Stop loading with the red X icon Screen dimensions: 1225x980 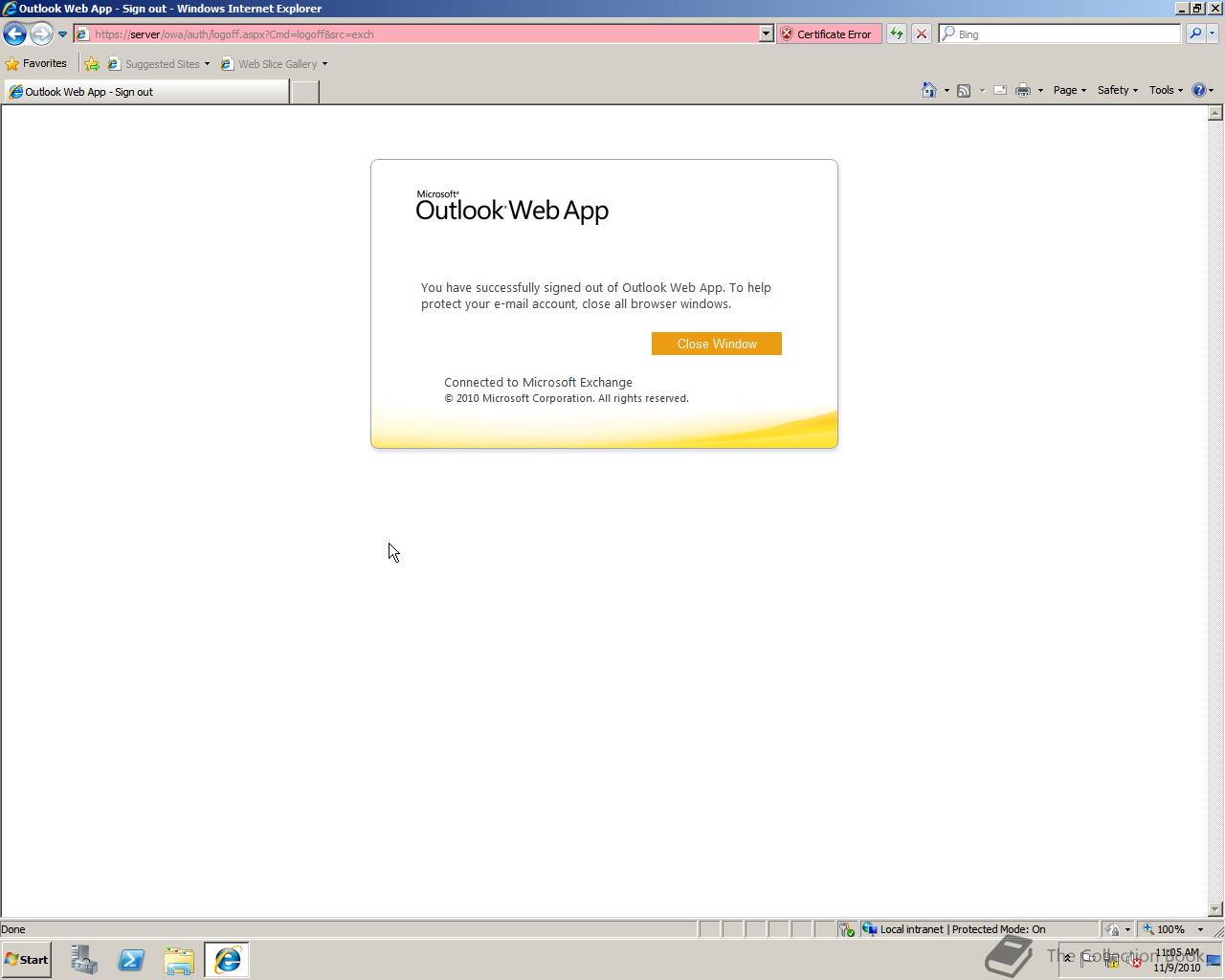[921, 33]
